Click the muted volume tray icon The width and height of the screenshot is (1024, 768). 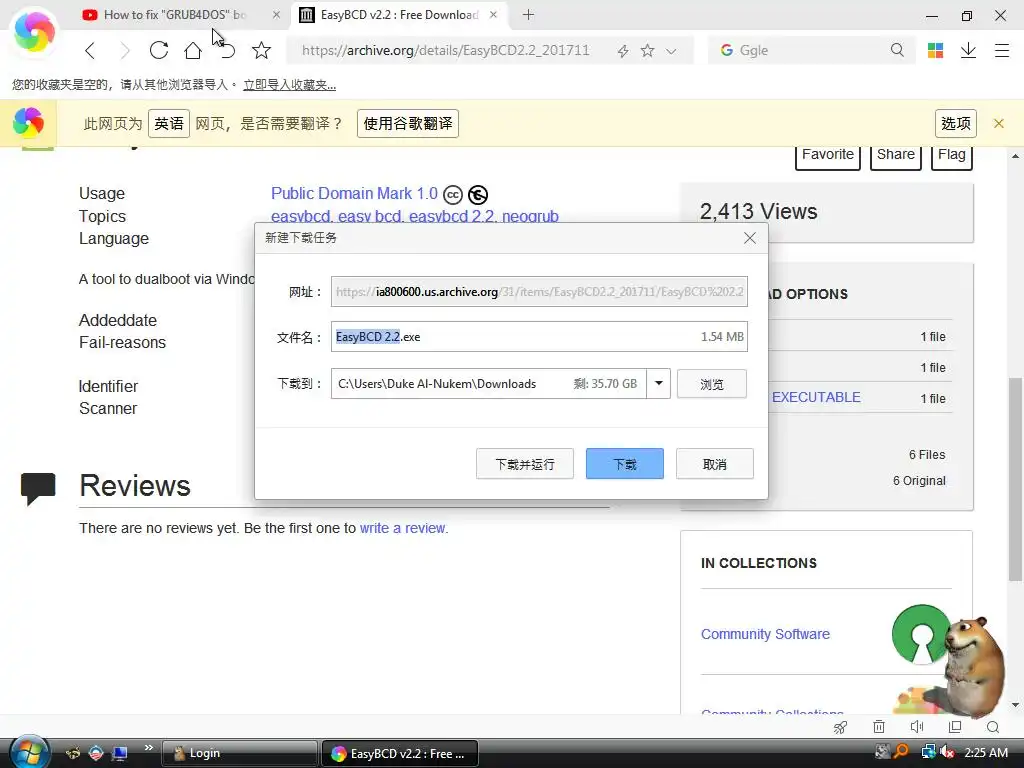pyautogui.click(x=947, y=752)
